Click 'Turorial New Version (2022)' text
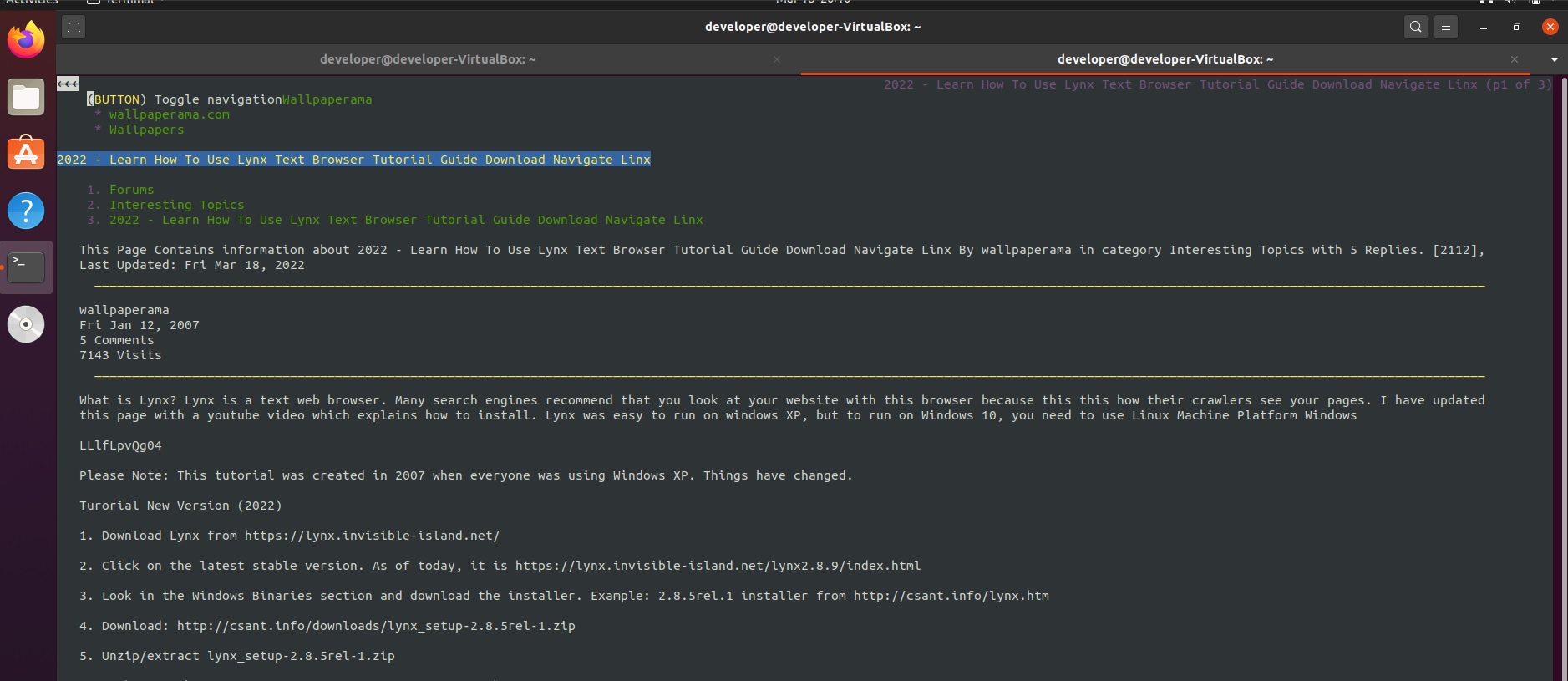This screenshot has width=1568, height=681. click(x=180, y=506)
